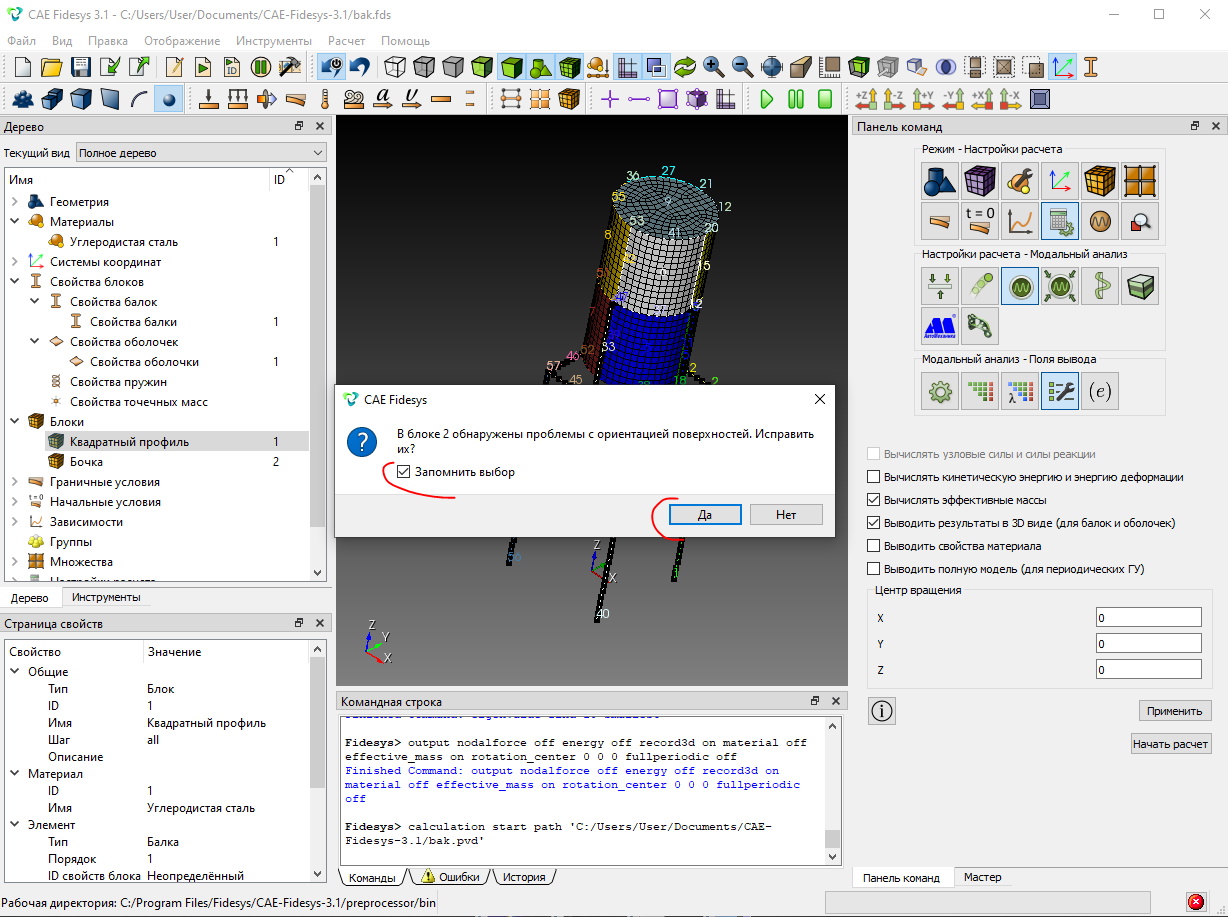Click the (e) output fields icon
Image resolution: width=1228 pixels, height=917 pixels.
(1099, 392)
